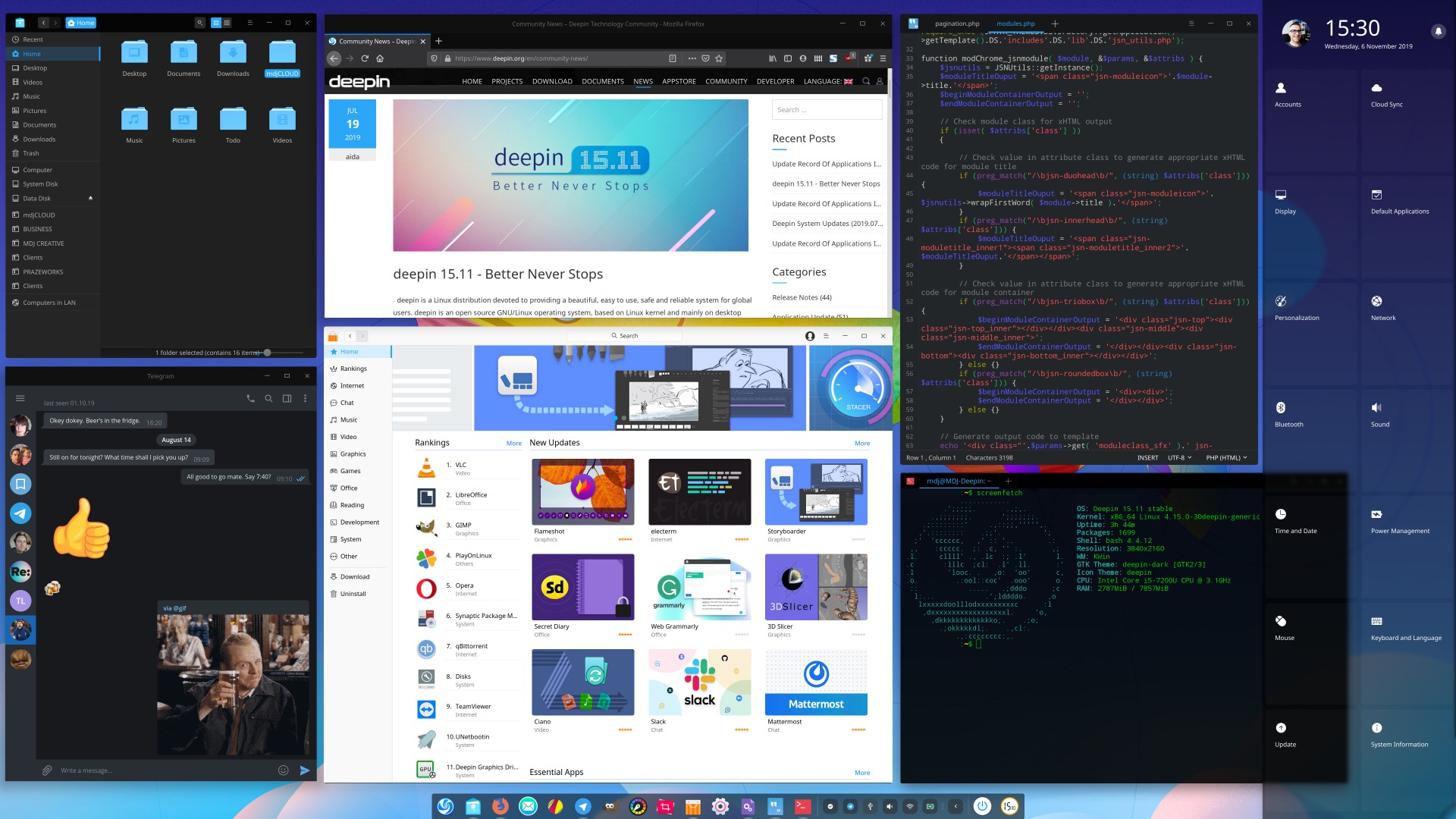Toggle the Telegram side panel view

[x=287, y=398]
